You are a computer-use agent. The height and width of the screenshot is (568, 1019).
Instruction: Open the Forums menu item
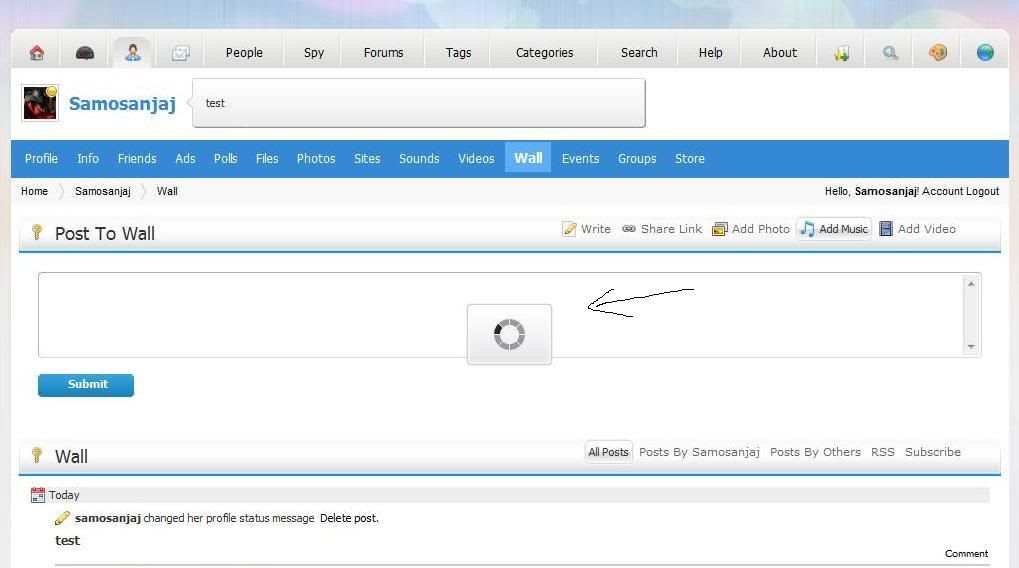point(383,53)
